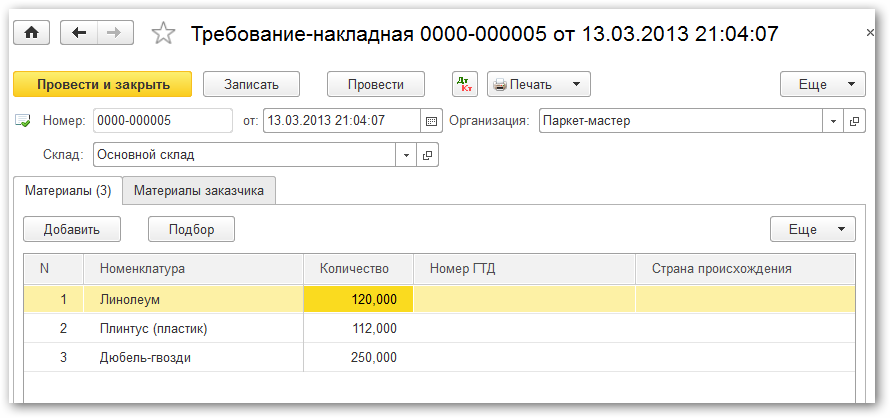Post the document with Провести

[x=376, y=84]
